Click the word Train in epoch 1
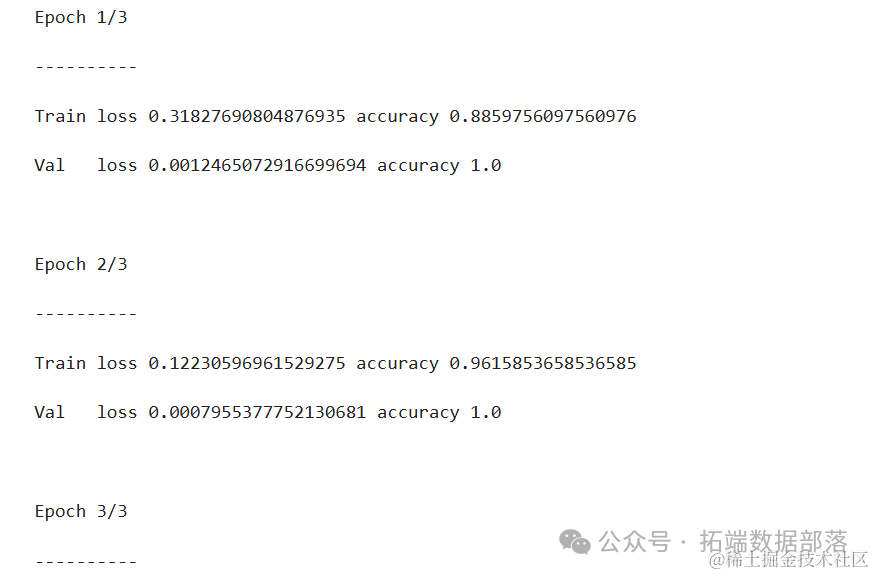This screenshot has height=576, width=875. (60, 116)
